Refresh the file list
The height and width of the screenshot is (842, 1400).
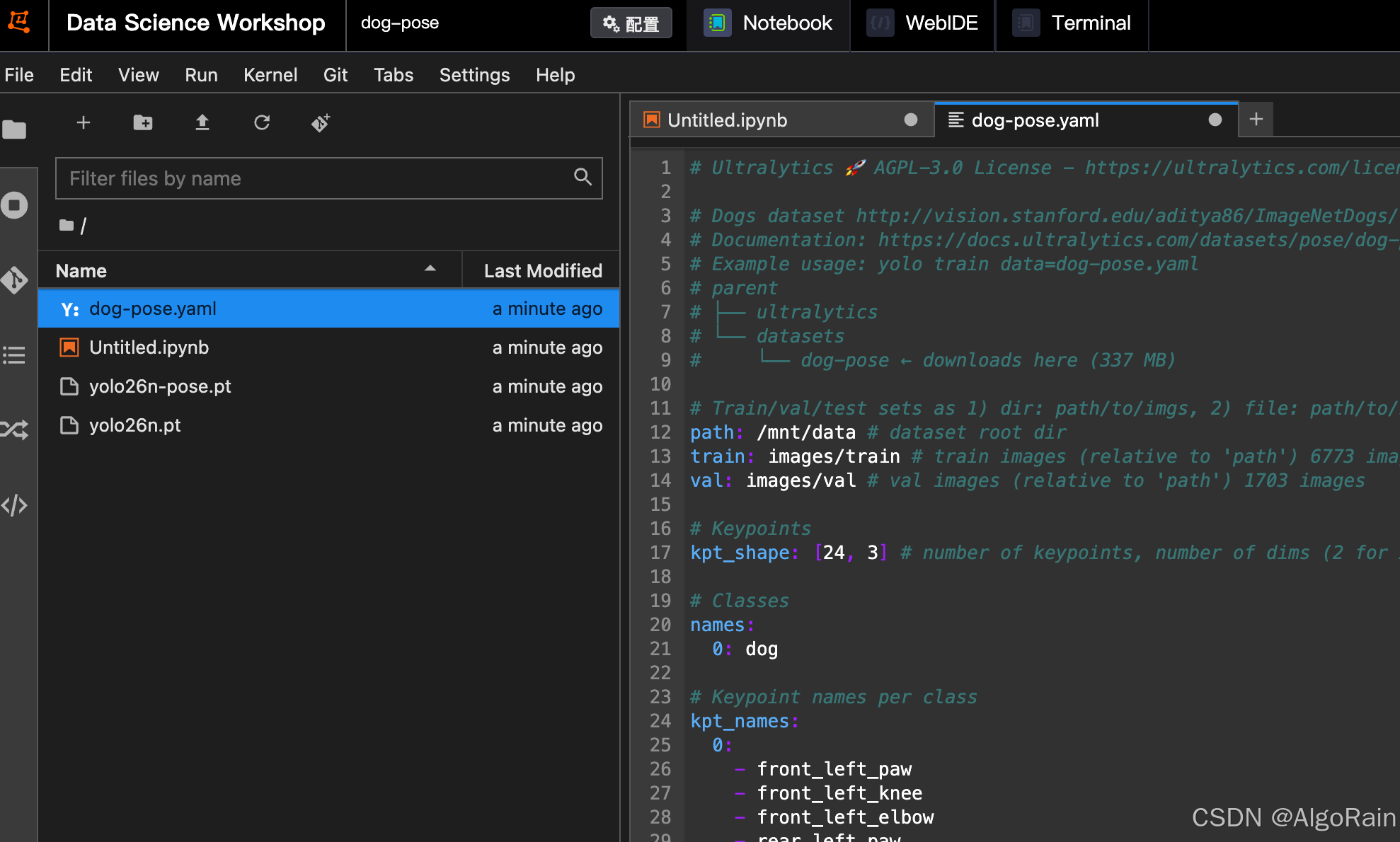coord(262,122)
